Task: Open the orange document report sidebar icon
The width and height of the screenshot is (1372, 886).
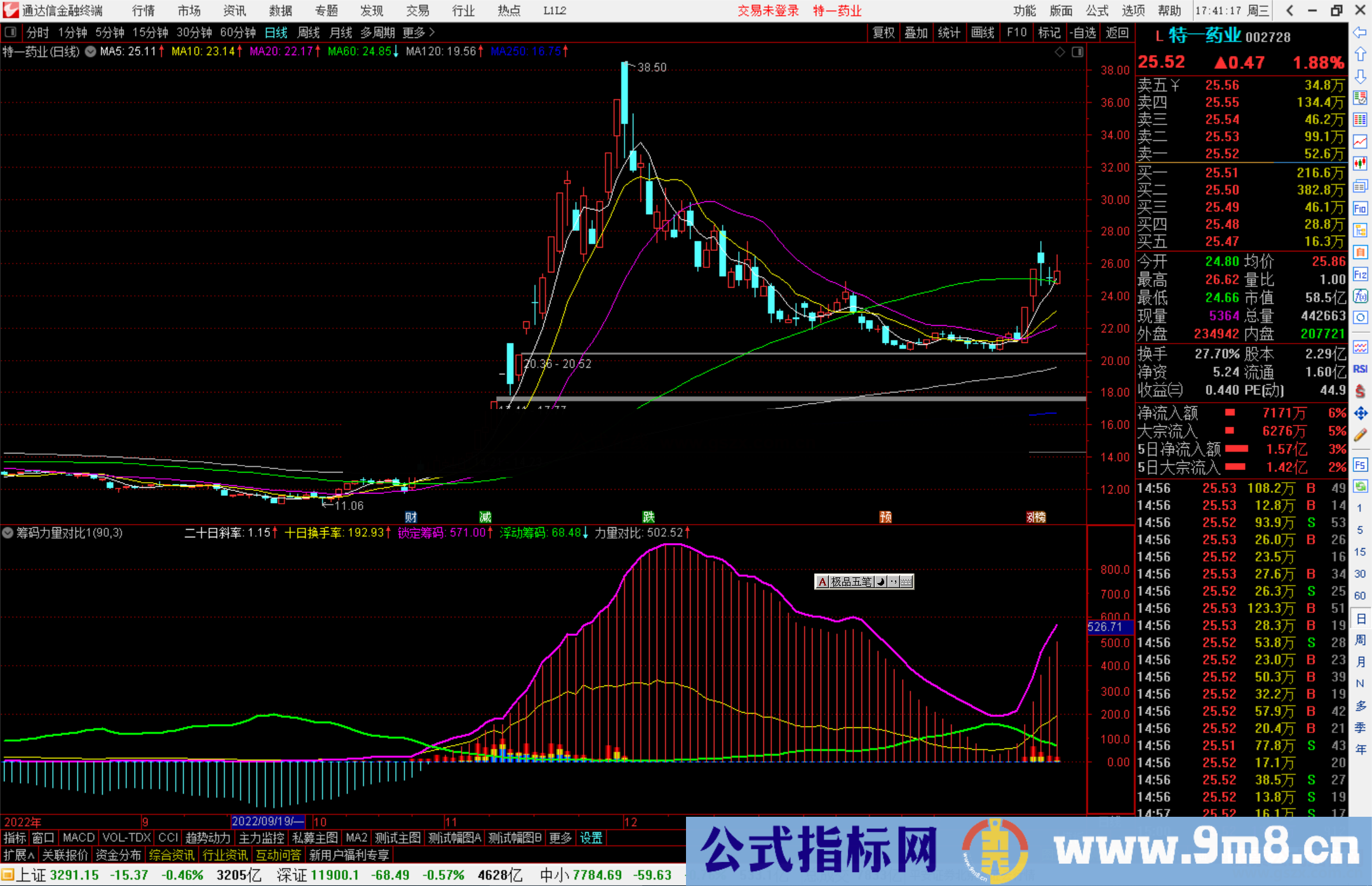Action: coord(1360,252)
